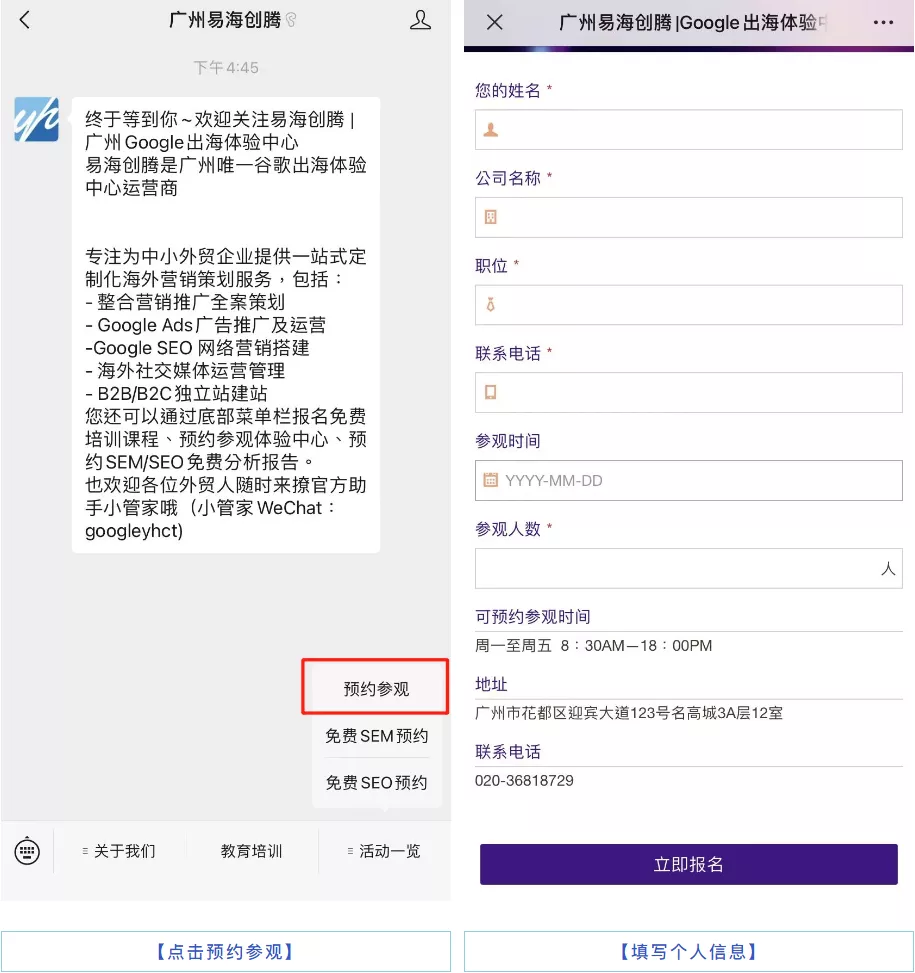
Task: Focus the 您的姓名 input field
Action: click(689, 130)
